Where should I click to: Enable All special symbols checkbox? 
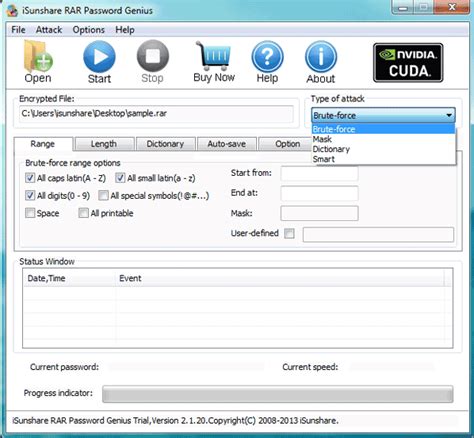click(x=103, y=195)
